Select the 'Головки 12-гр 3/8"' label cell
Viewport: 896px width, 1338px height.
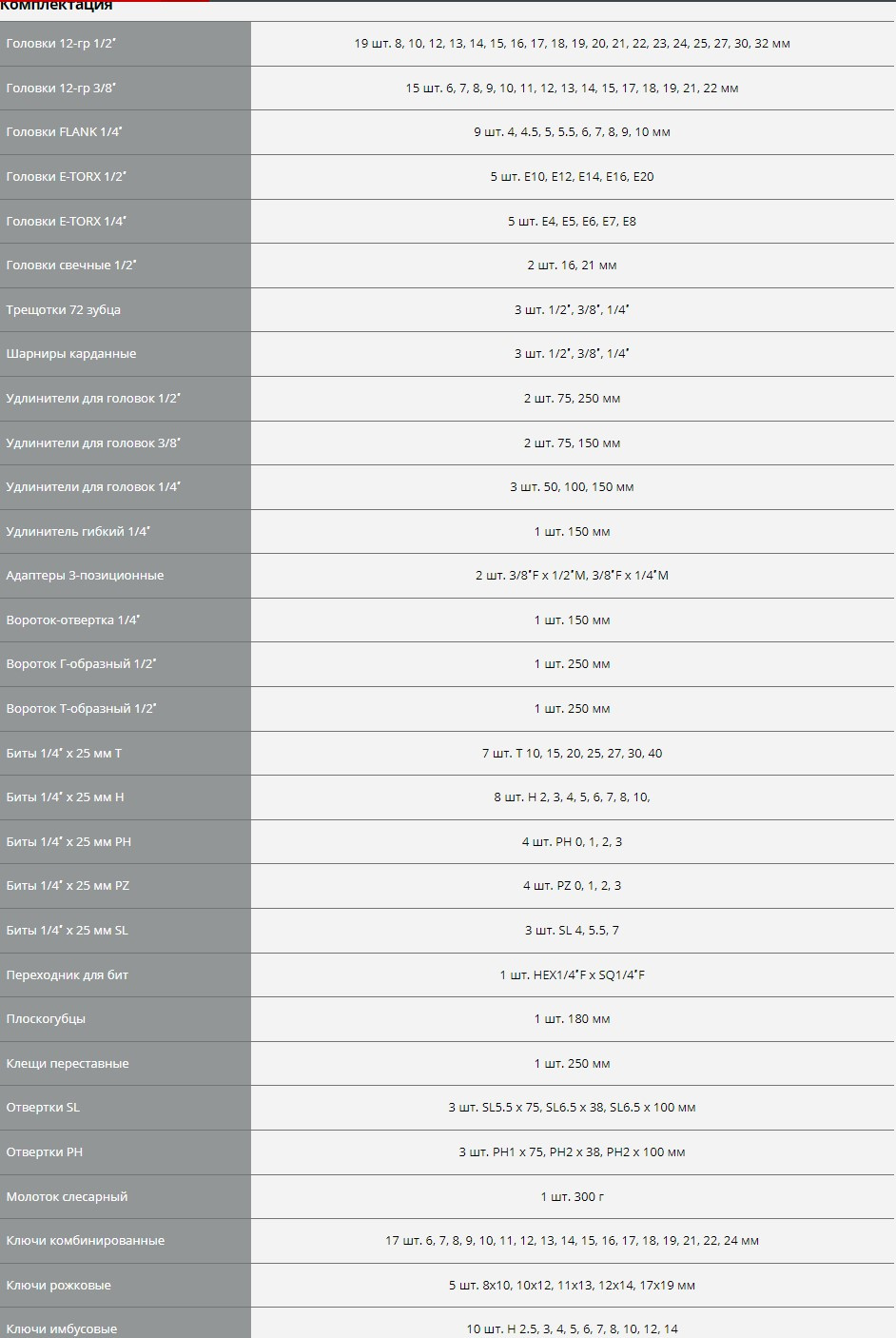point(67,89)
